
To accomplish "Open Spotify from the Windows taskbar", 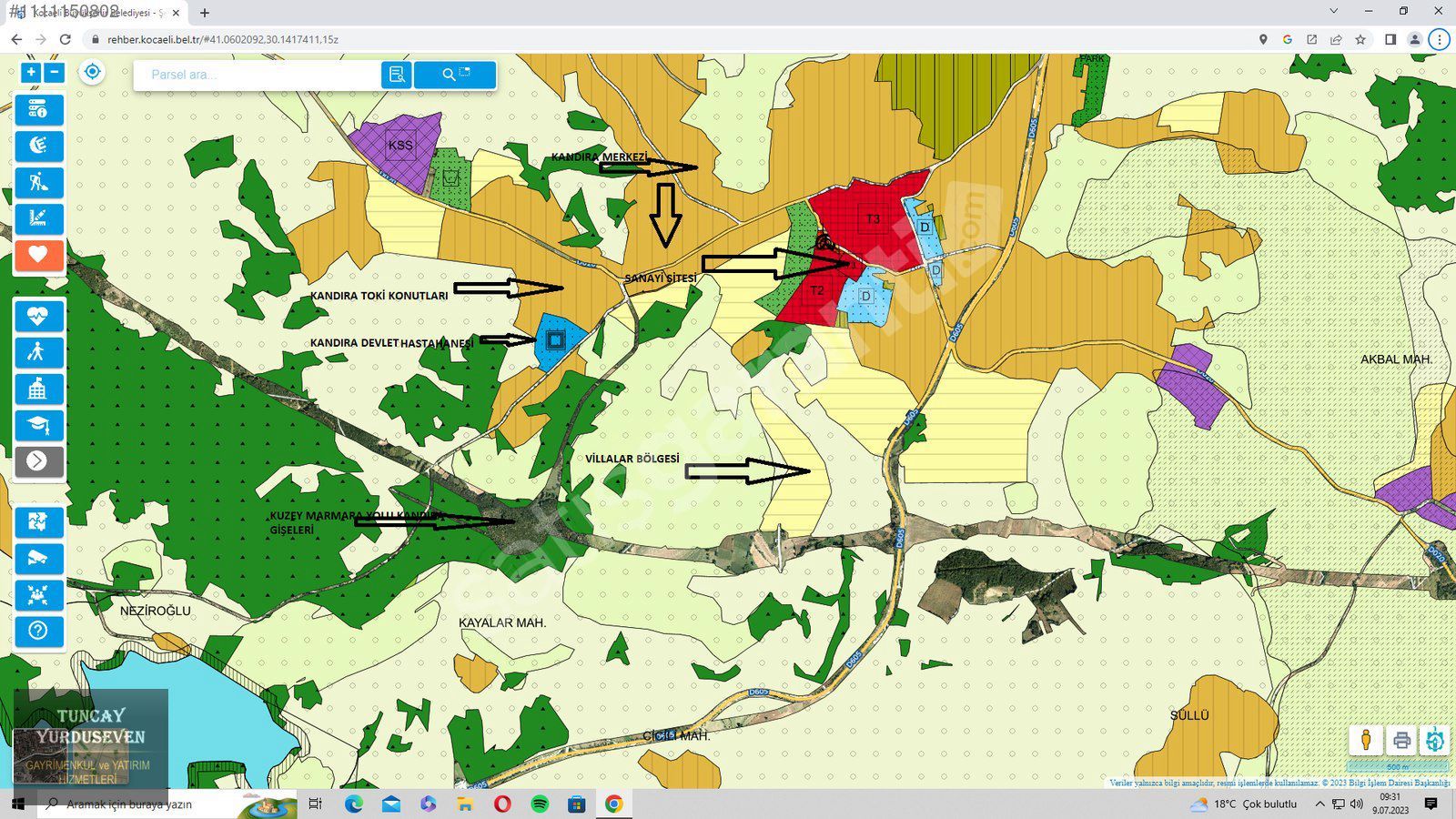I will coord(540,804).
